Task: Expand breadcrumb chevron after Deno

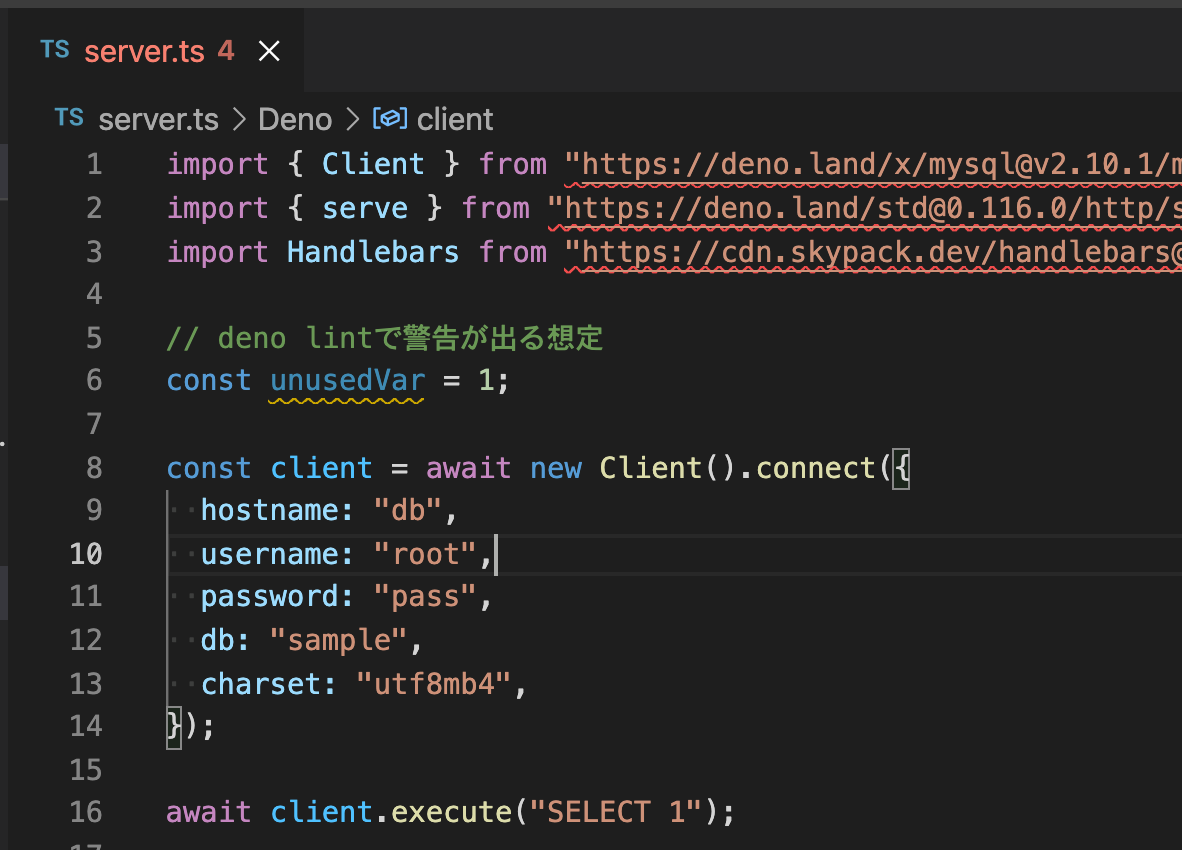Action: 352,119
